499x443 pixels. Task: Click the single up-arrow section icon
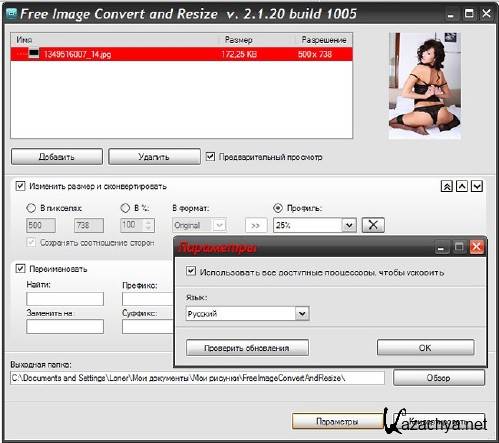[462, 186]
